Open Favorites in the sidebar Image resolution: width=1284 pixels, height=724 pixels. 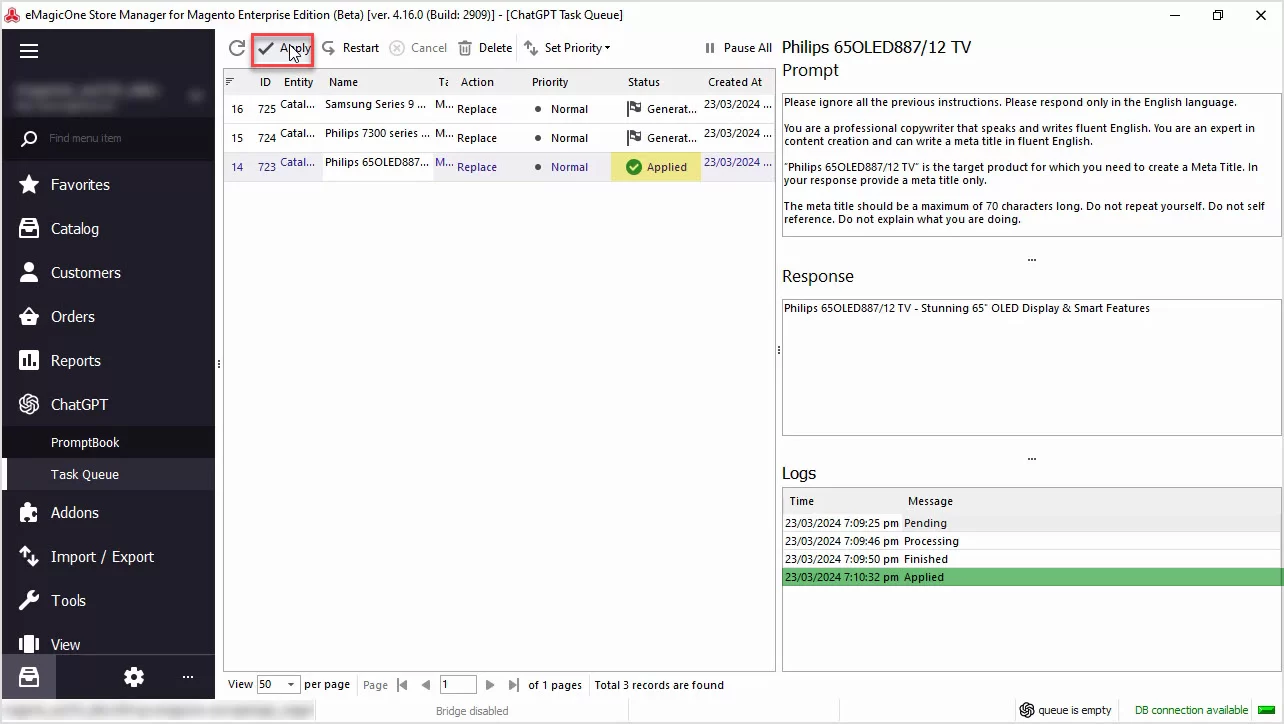tap(108, 184)
